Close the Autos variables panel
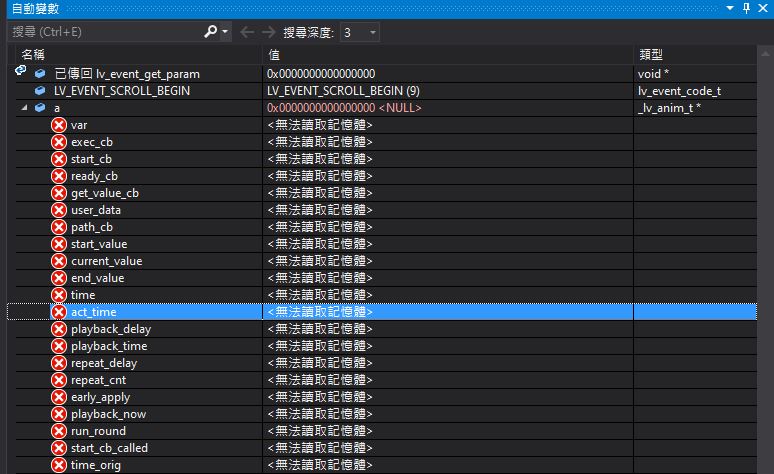This screenshot has height=474, width=774. pos(763,8)
